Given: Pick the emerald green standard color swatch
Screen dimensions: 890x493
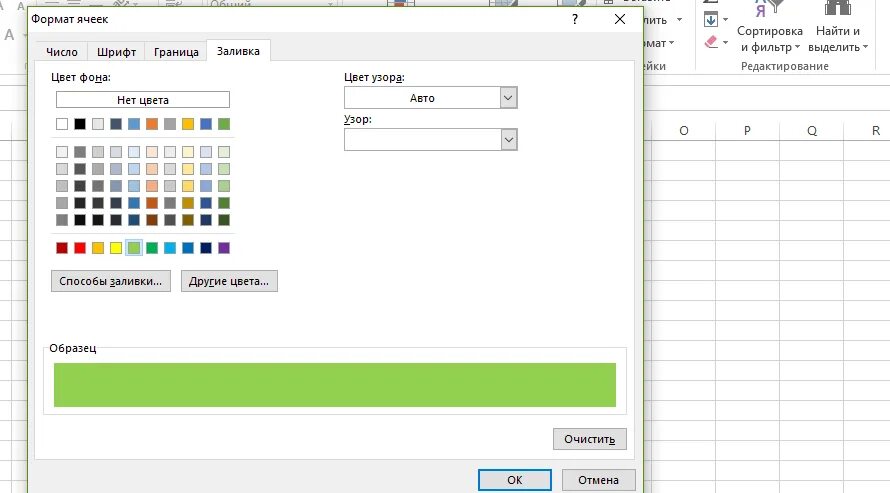Looking at the screenshot, I should click(152, 248).
